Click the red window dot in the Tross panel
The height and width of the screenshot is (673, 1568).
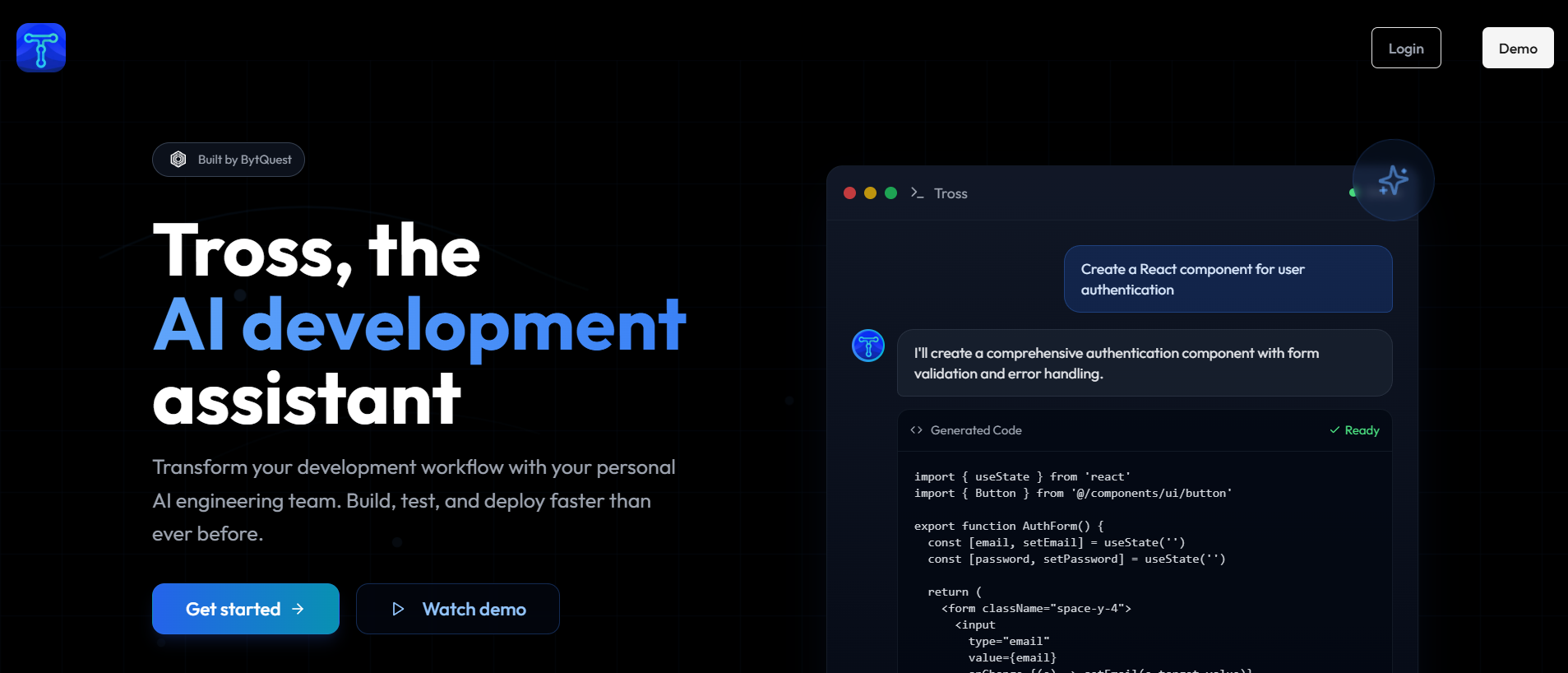pos(850,193)
